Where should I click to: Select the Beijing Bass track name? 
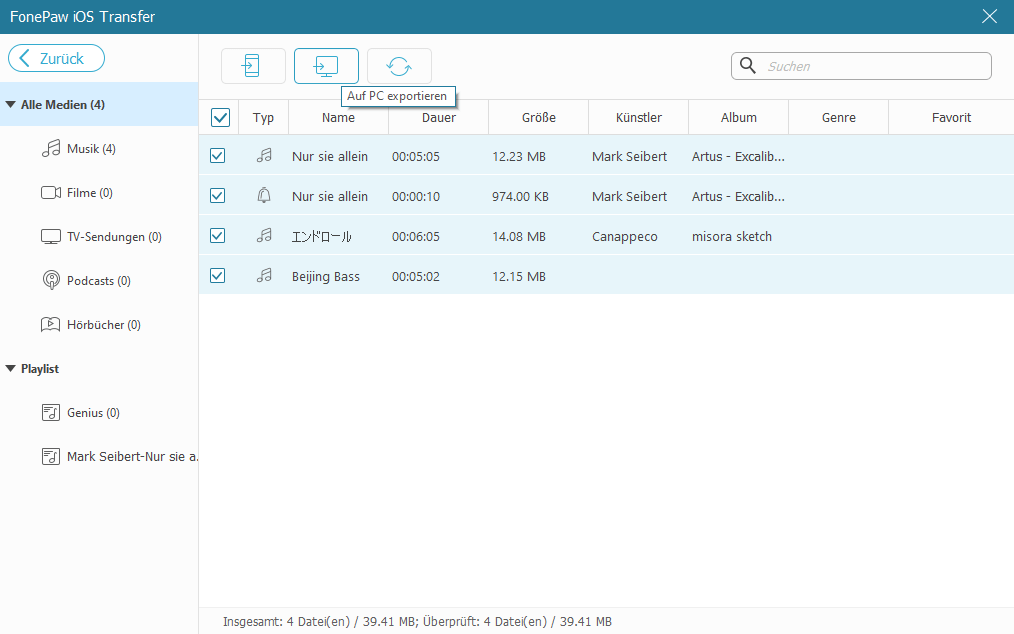click(325, 277)
